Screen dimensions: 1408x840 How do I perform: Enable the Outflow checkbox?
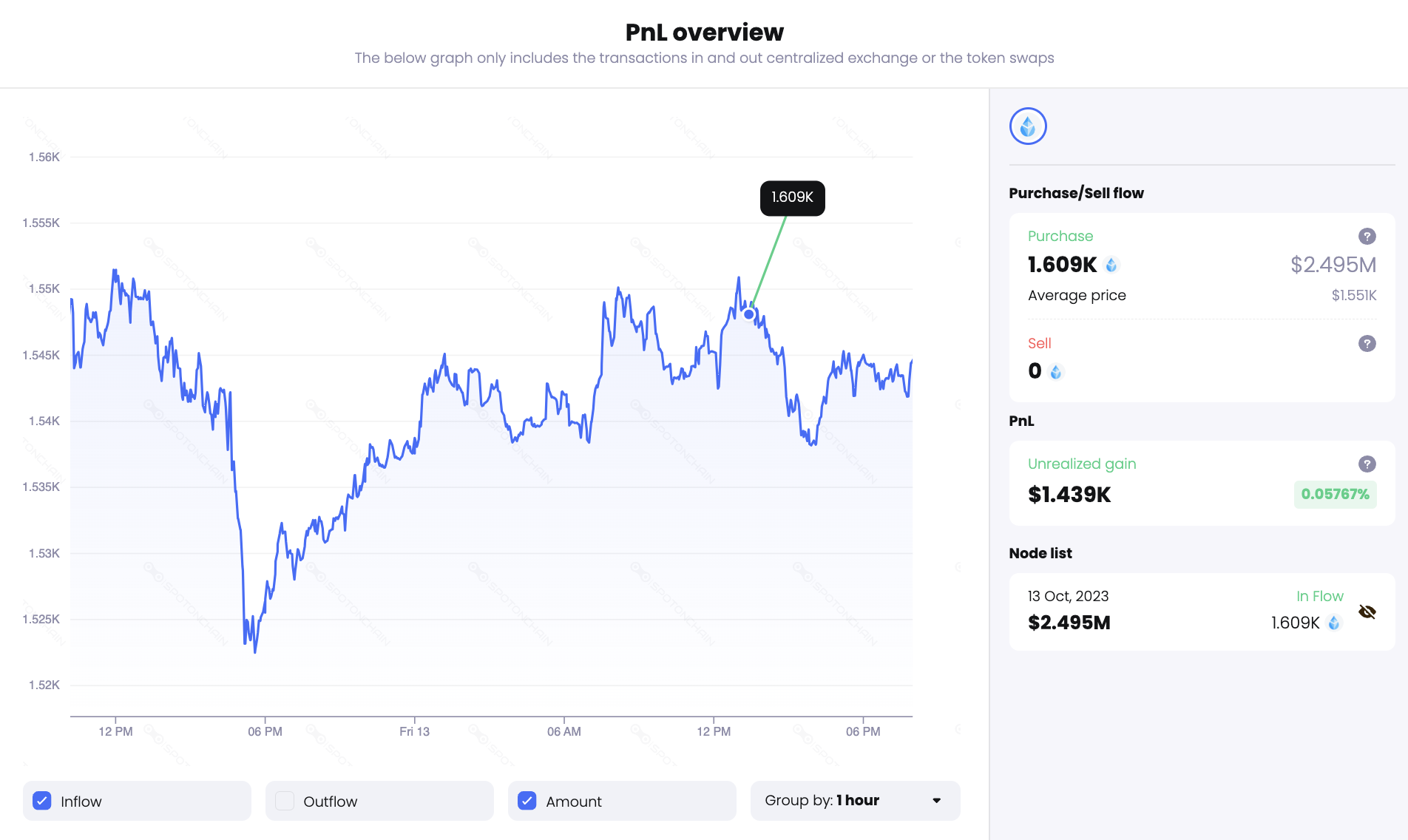point(285,801)
